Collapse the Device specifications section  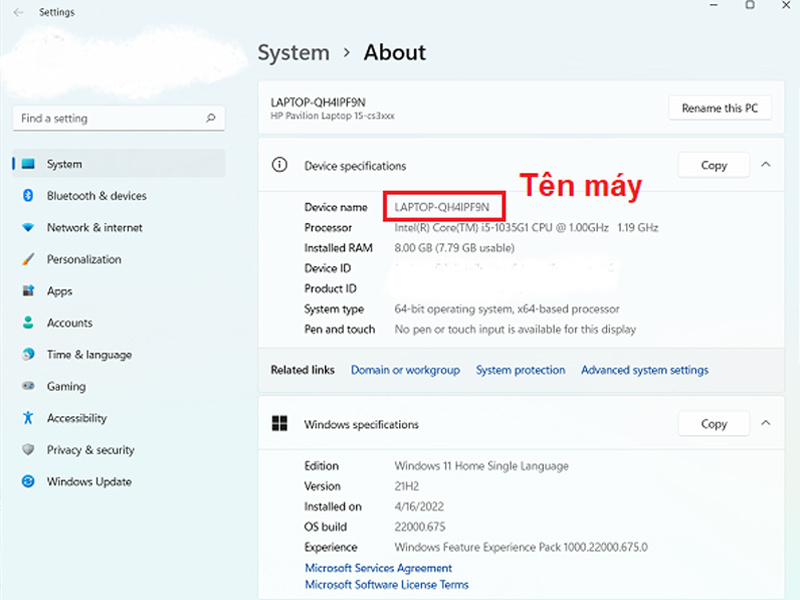[x=766, y=165]
